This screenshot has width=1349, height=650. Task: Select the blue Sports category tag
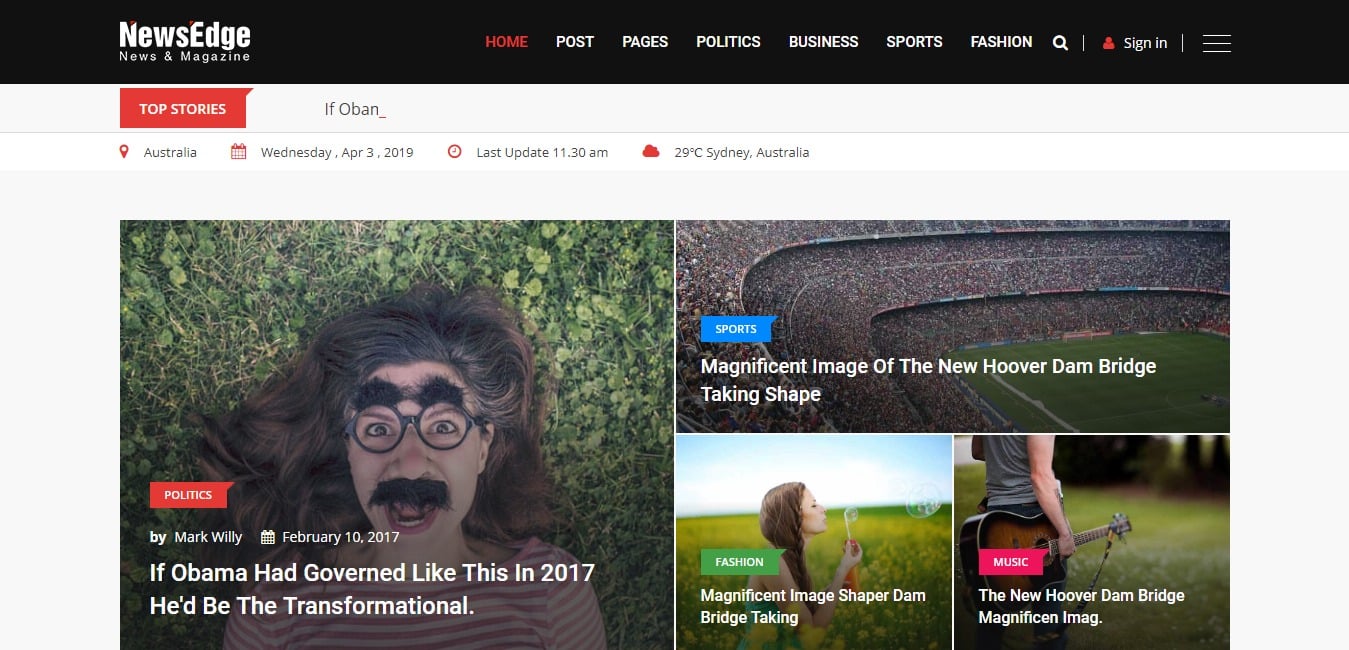tap(736, 329)
